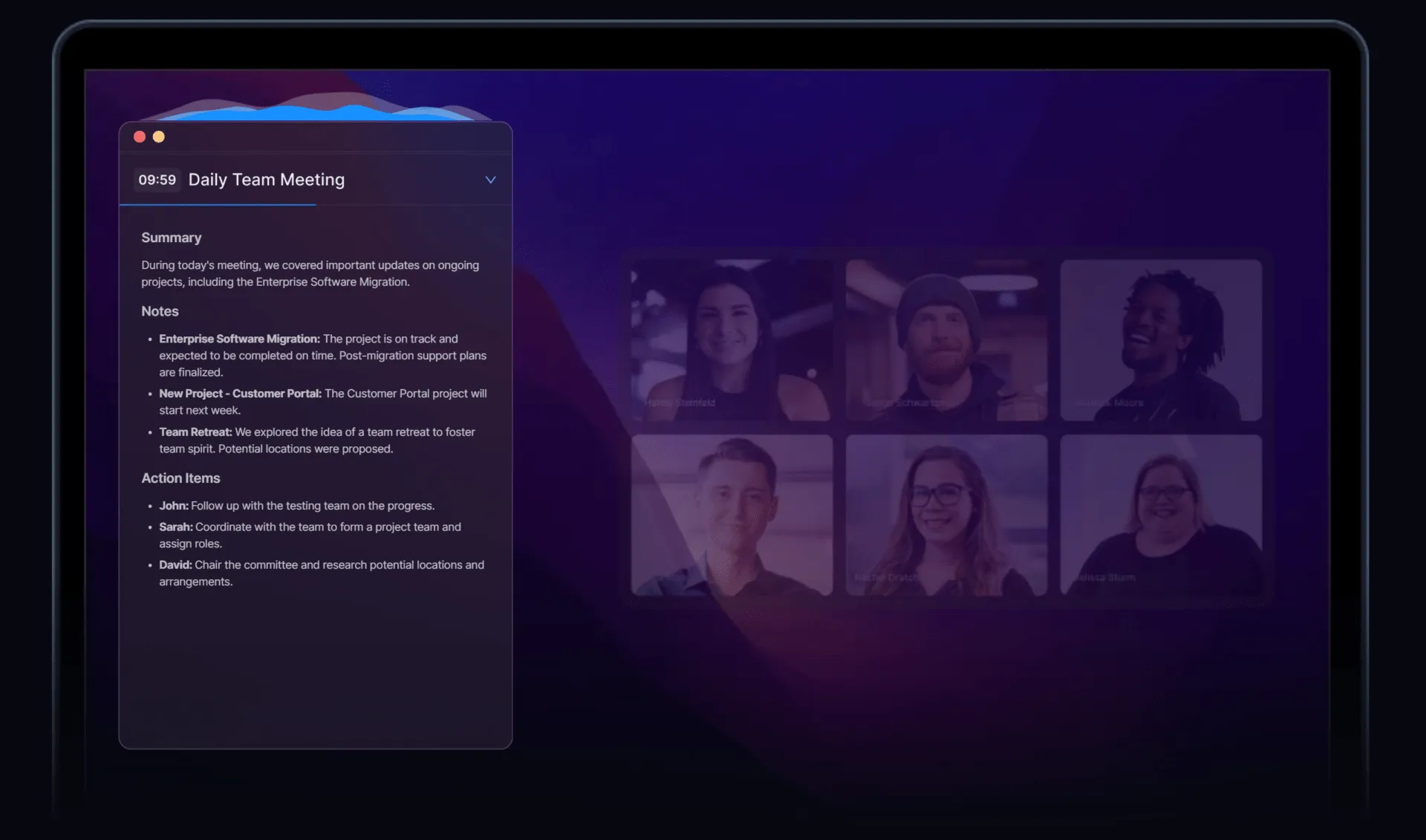Select video tile of man wearing a beanie
This screenshot has width=1426, height=840.
click(946, 340)
